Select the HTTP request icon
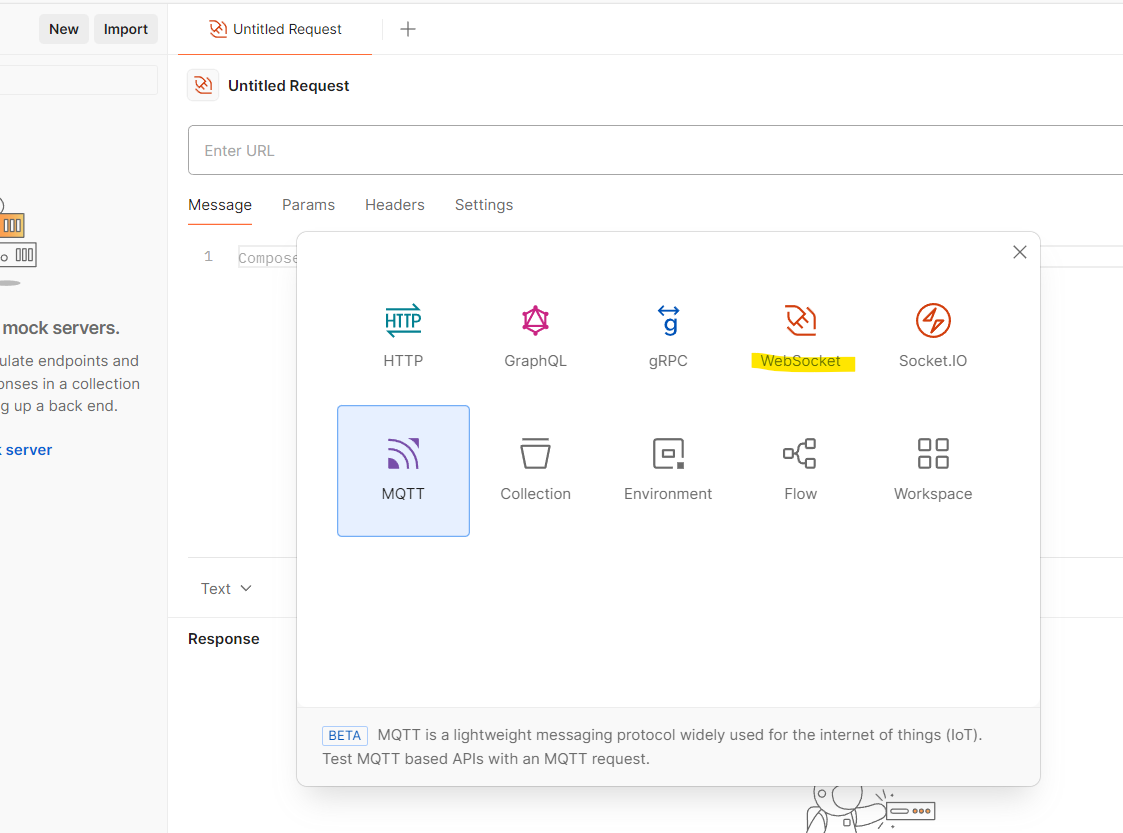The width and height of the screenshot is (1123, 833). pos(403,320)
